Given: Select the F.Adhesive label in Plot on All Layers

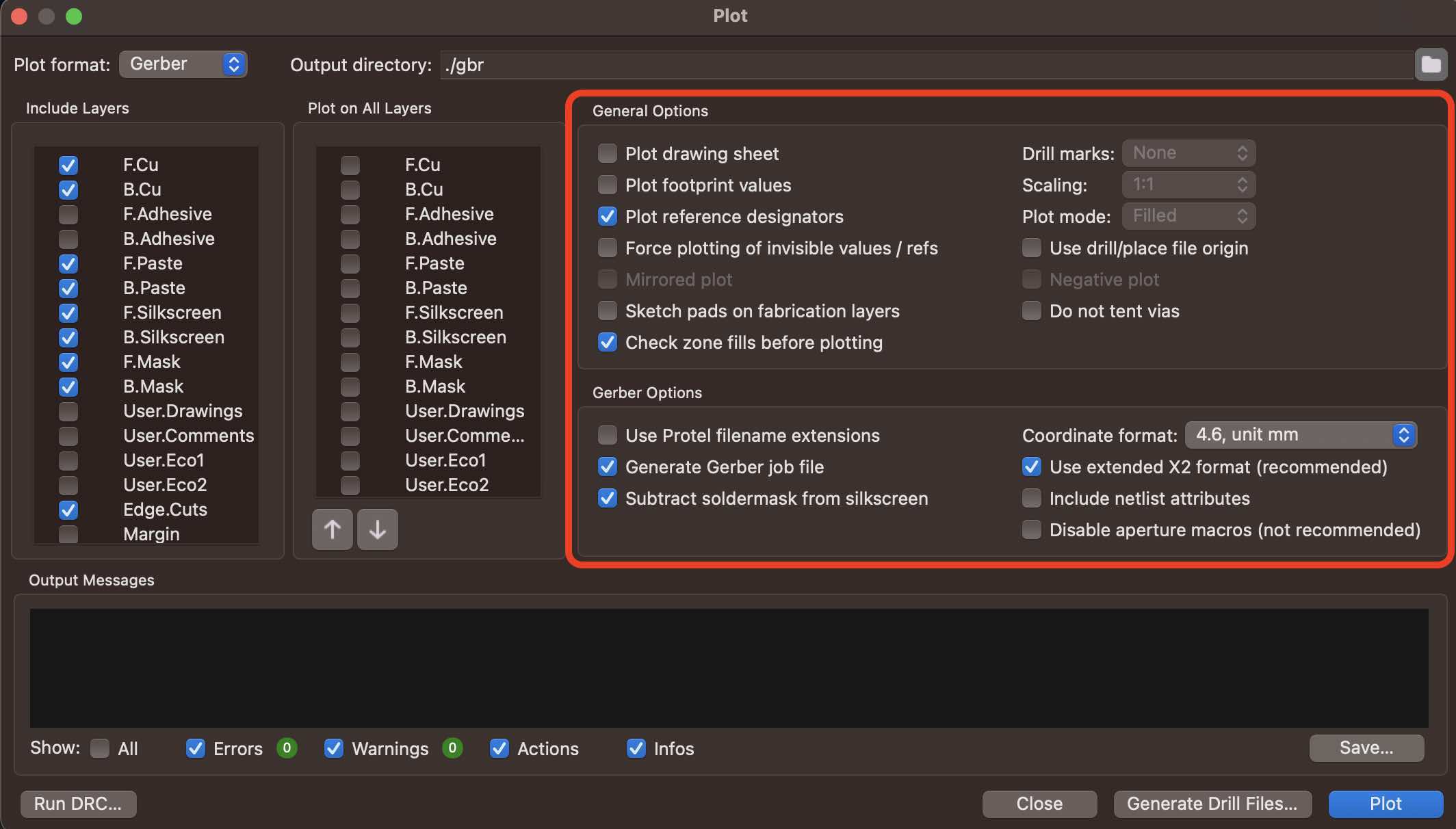Looking at the screenshot, I should [x=449, y=214].
